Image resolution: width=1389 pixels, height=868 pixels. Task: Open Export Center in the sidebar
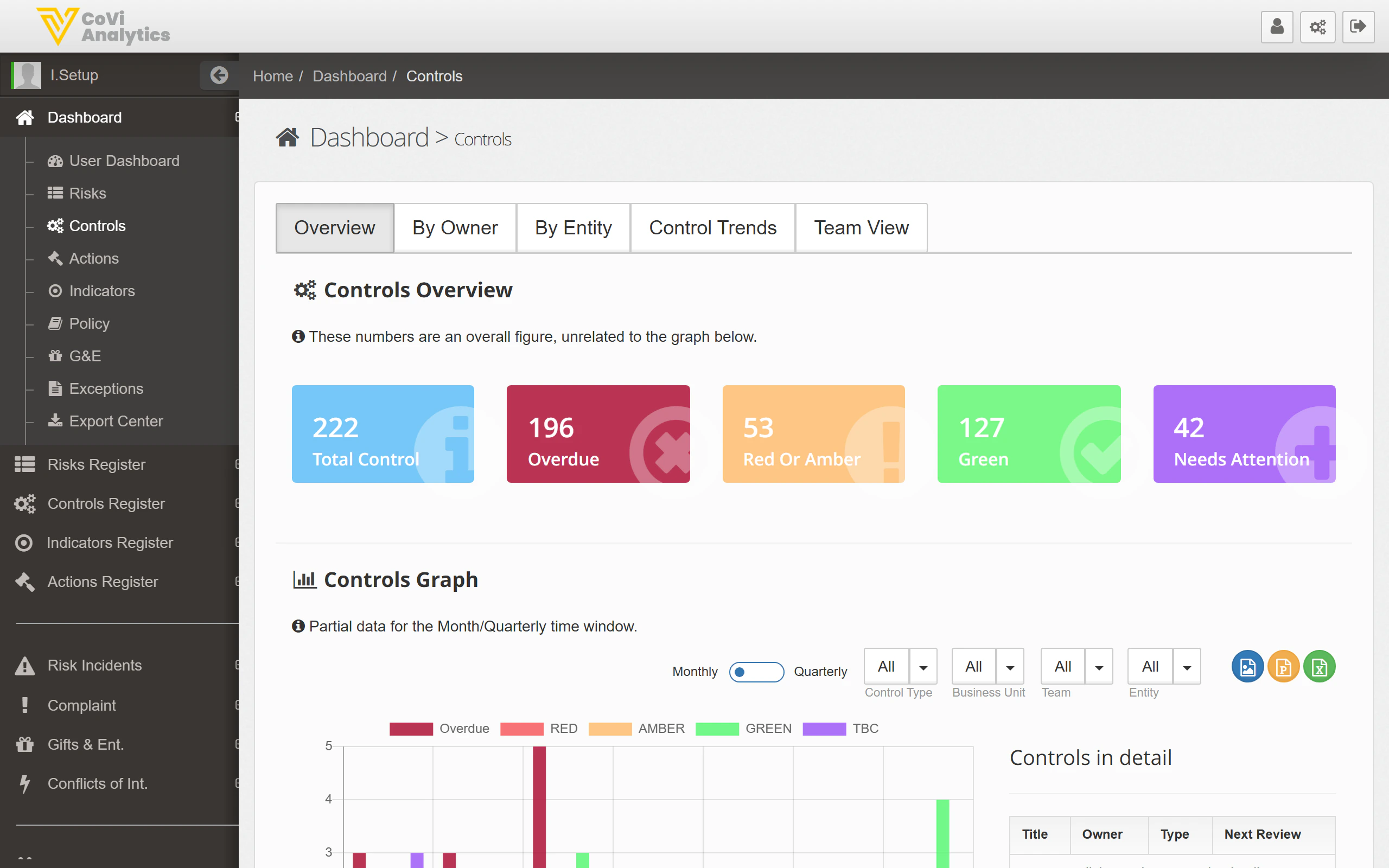[x=105, y=421]
